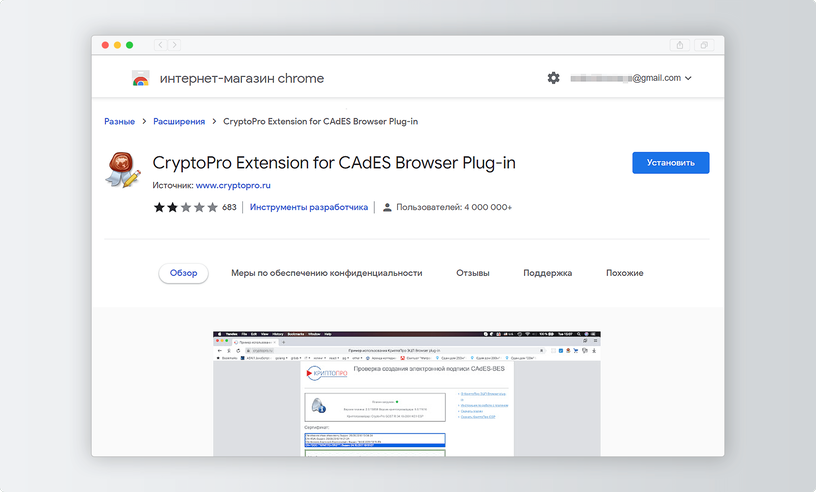Click the star rating with 683 reviews
The image size is (816, 492).
(x=186, y=207)
